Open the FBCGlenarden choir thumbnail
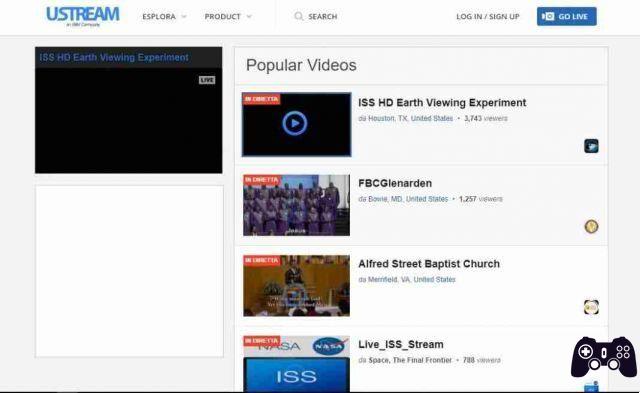 [296, 205]
